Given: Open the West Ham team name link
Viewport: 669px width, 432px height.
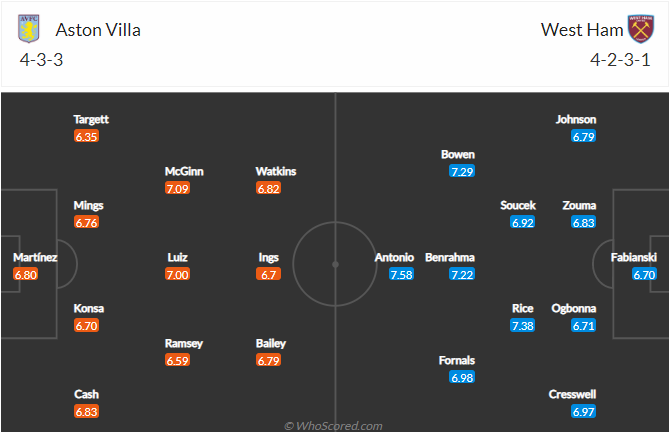Looking at the screenshot, I should [x=582, y=30].
